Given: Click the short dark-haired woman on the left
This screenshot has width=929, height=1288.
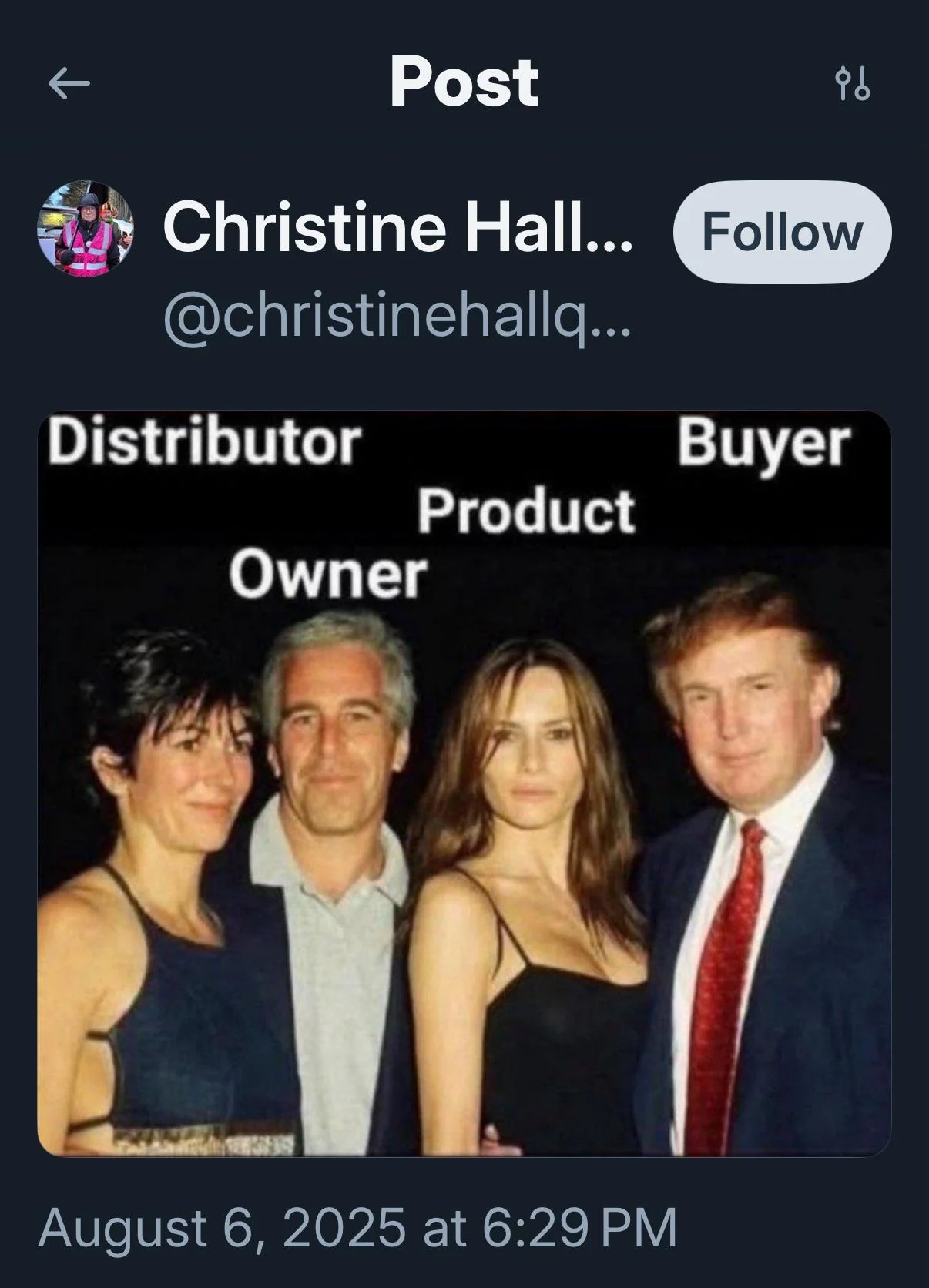Looking at the screenshot, I should click(x=166, y=886).
